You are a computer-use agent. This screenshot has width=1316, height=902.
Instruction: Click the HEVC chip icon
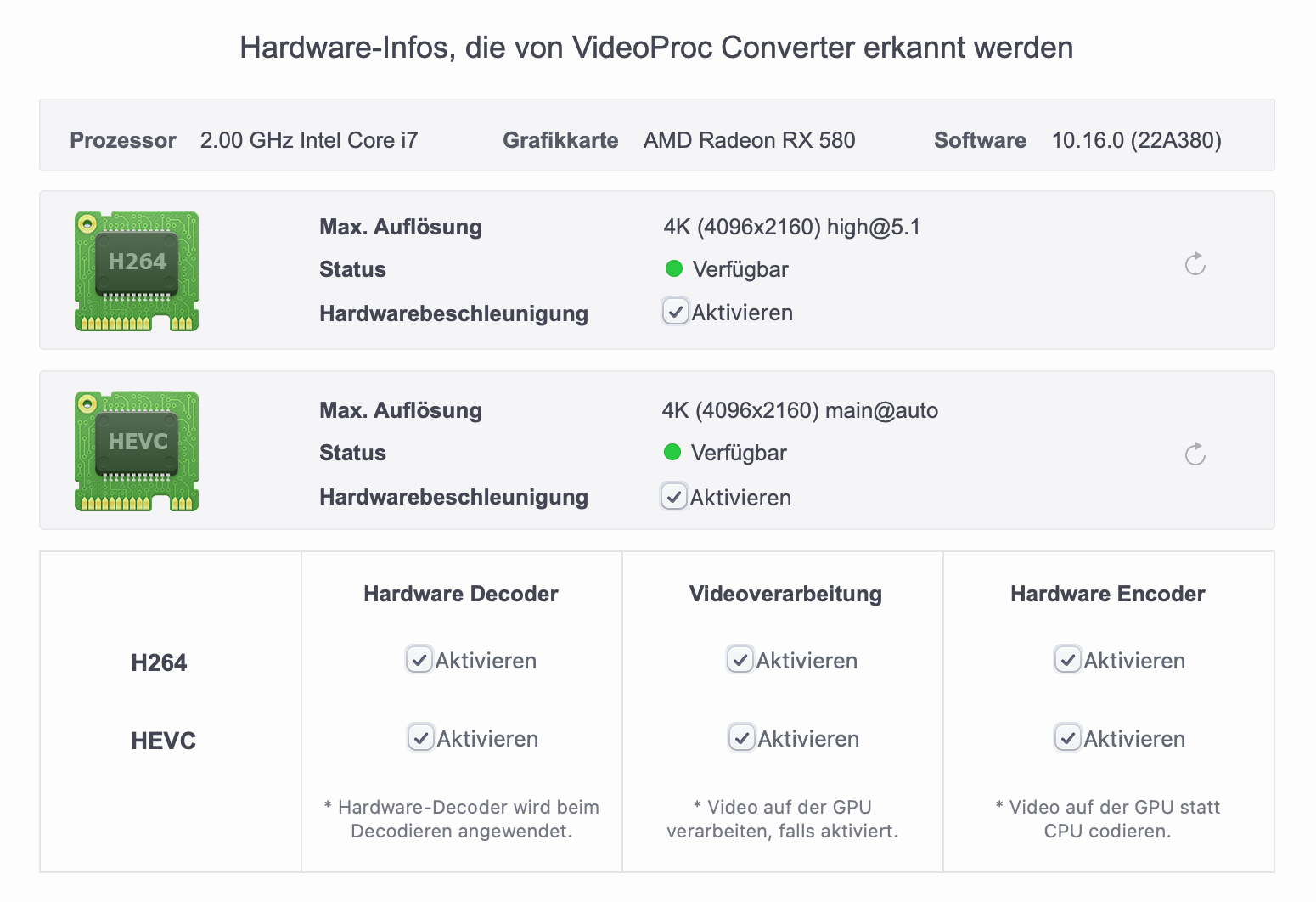137,450
